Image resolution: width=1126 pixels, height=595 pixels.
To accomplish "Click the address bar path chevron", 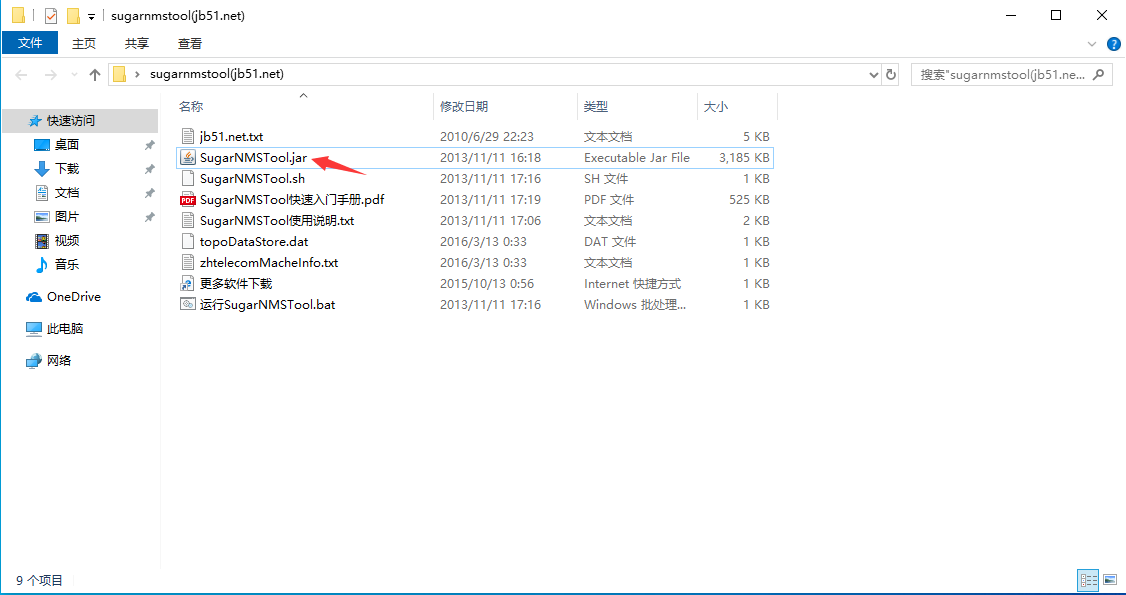I will 136,74.
